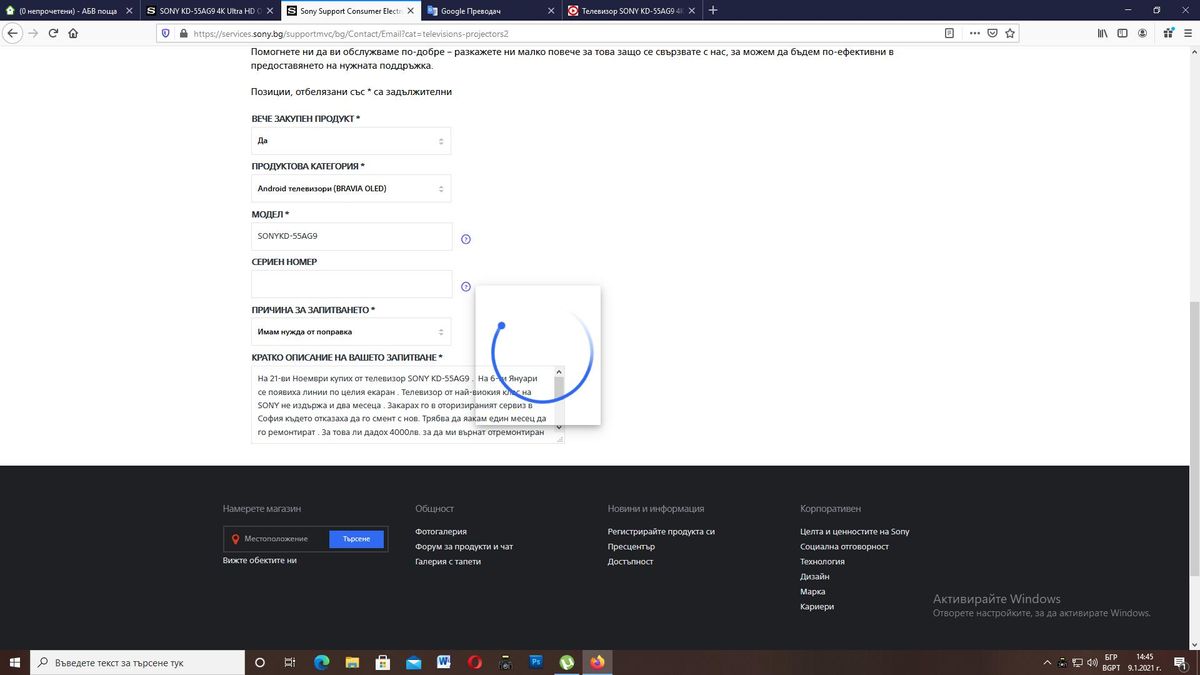1200x675 pixels.
Task: Open reader view from the address bar
Action: click(x=947, y=32)
